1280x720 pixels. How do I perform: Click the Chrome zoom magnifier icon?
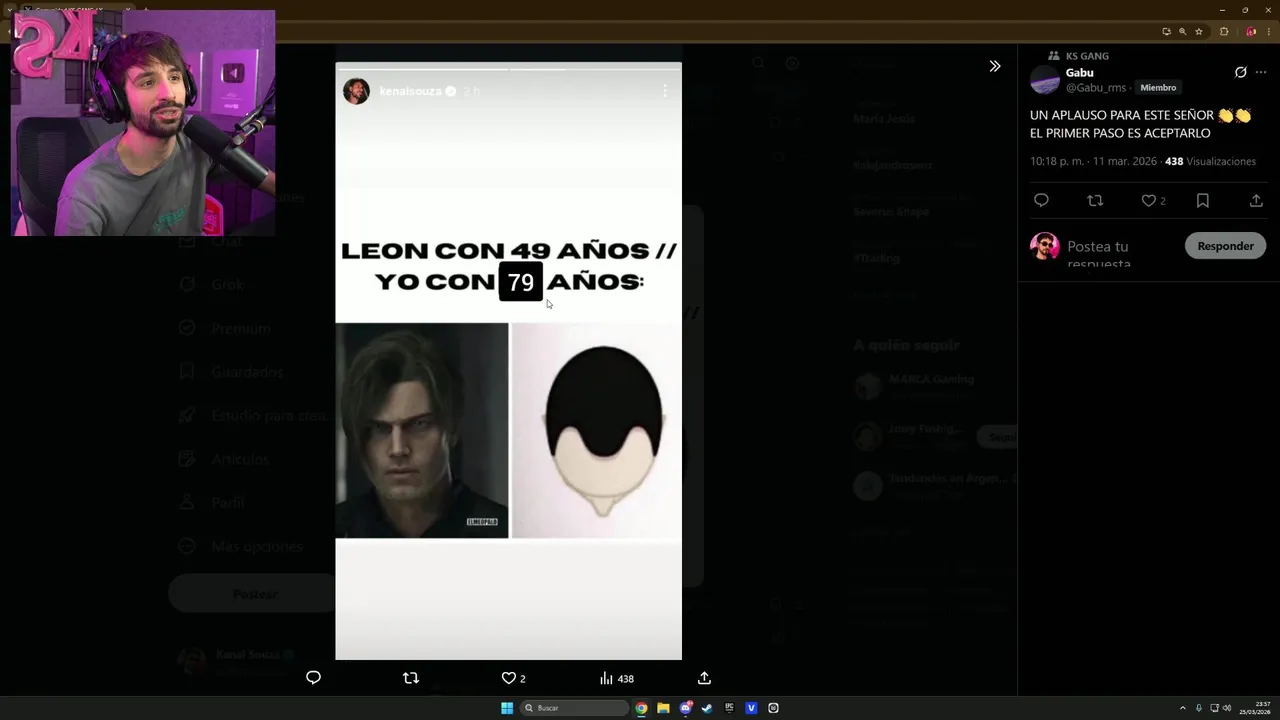coord(1183,31)
